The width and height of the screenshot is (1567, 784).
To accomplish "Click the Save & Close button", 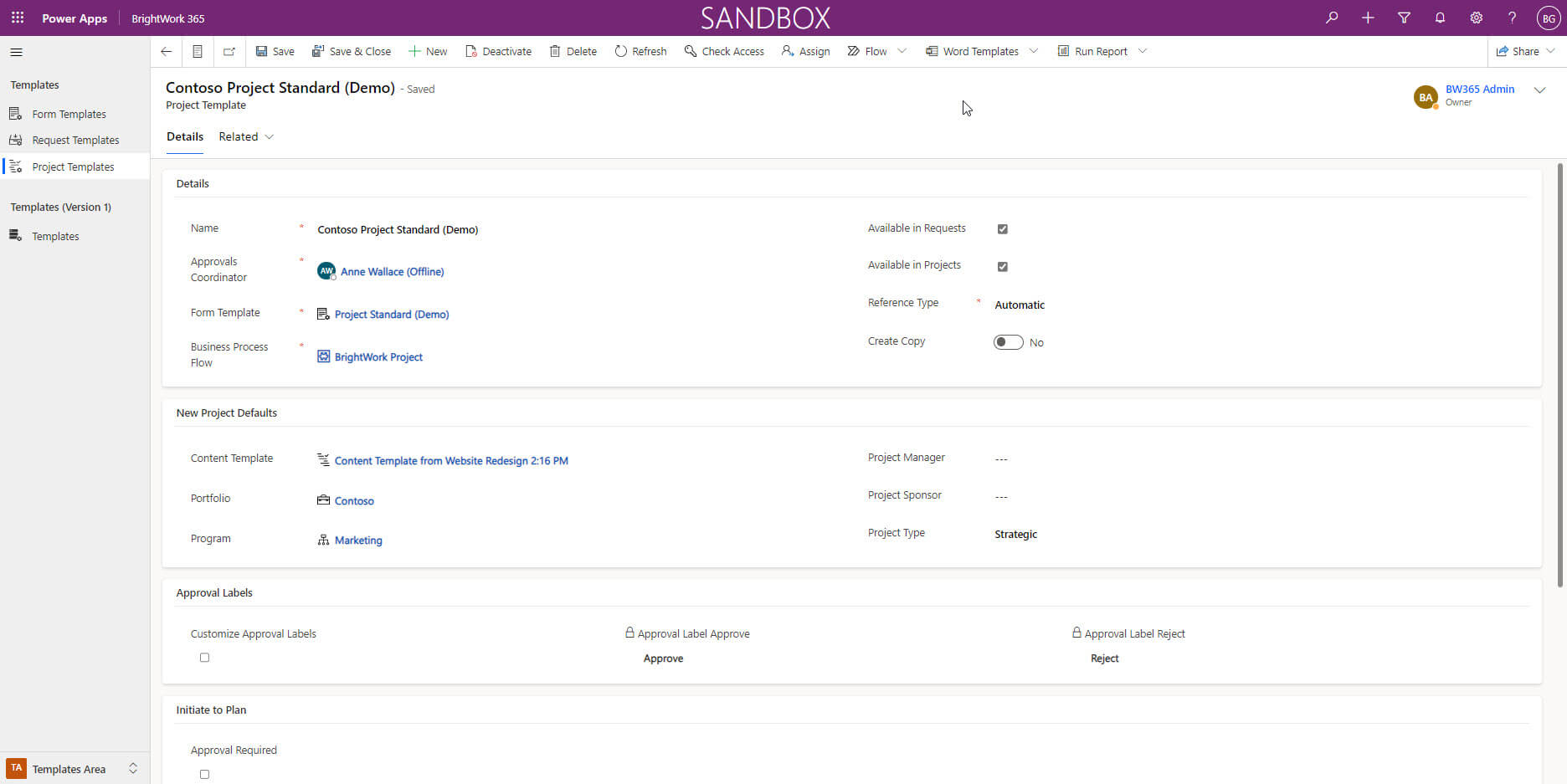I will click(352, 51).
